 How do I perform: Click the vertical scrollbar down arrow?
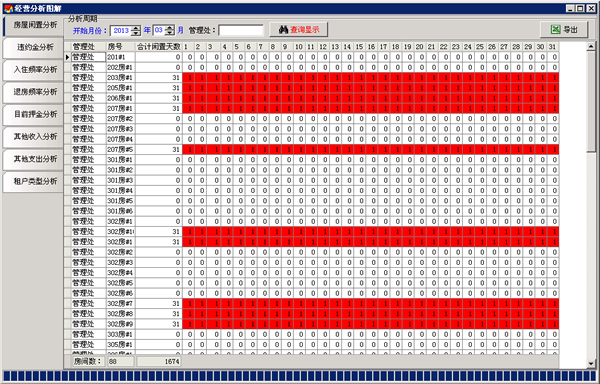coord(591,363)
